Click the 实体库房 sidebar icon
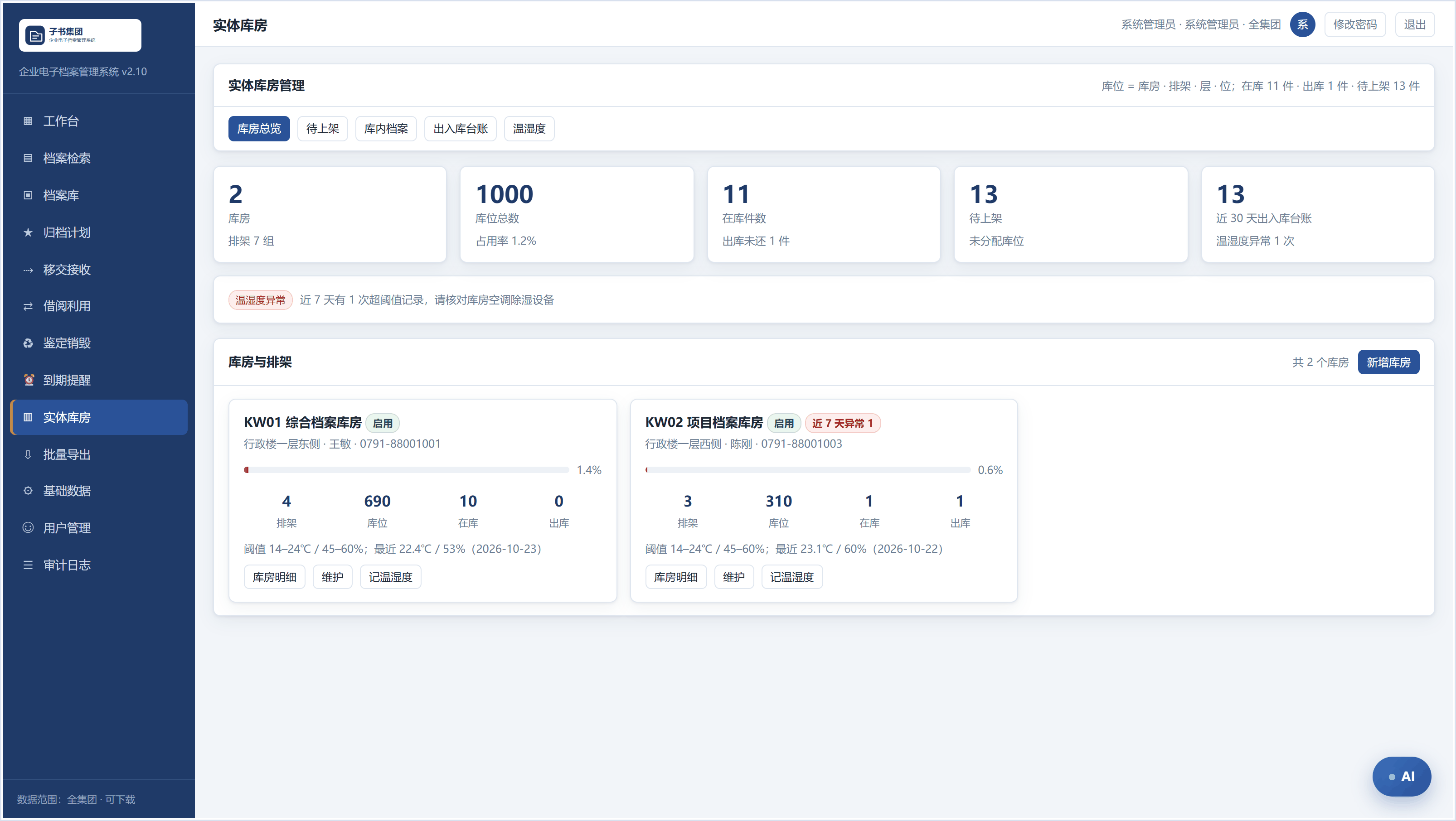Viewport: 1456px width, 821px height. click(28, 417)
